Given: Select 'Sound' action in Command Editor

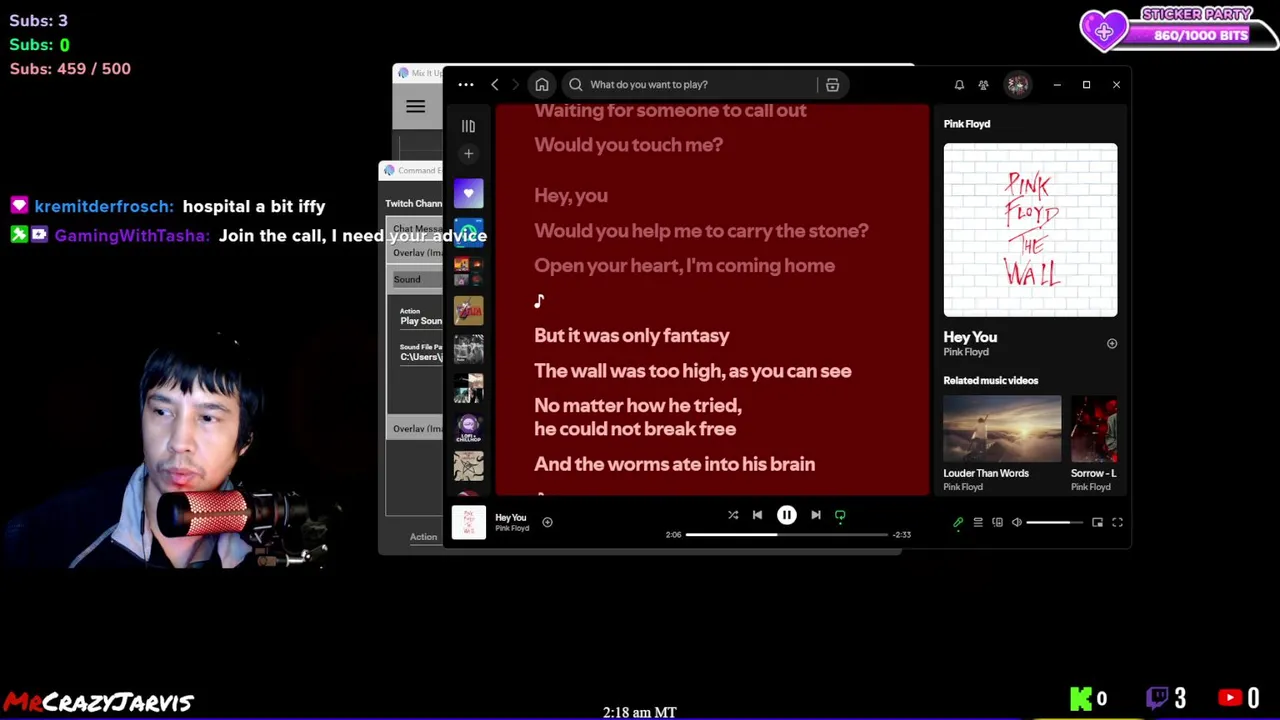Looking at the screenshot, I should [x=417, y=280].
